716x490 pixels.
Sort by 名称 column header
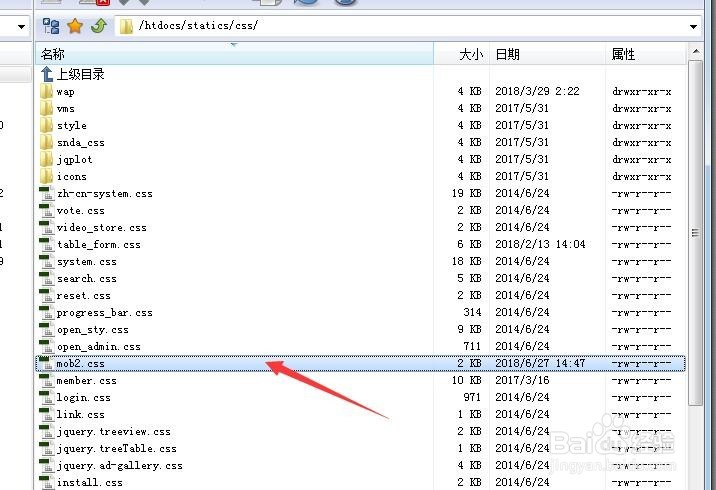[234, 54]
